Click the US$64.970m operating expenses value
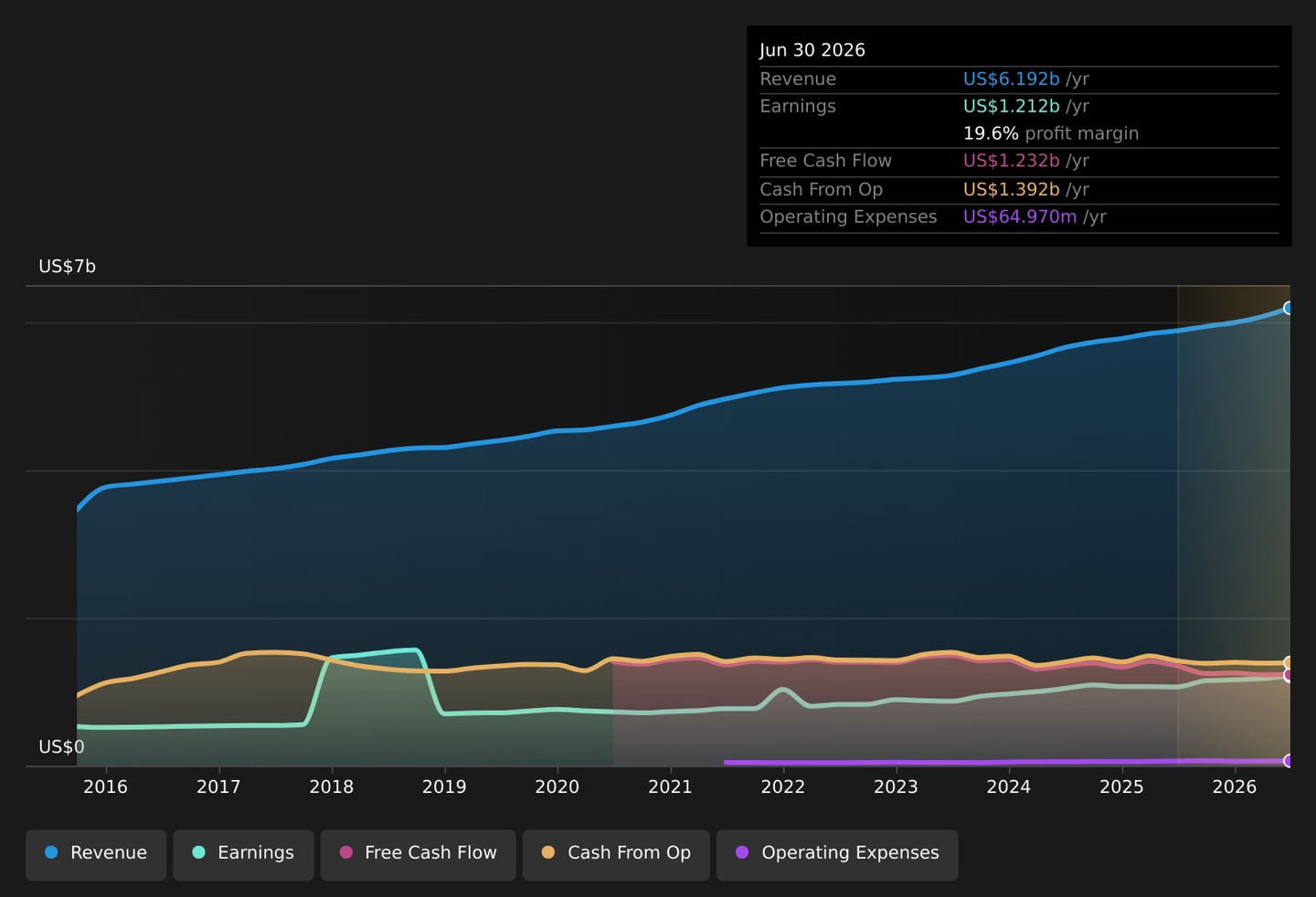 point(1020,217)
